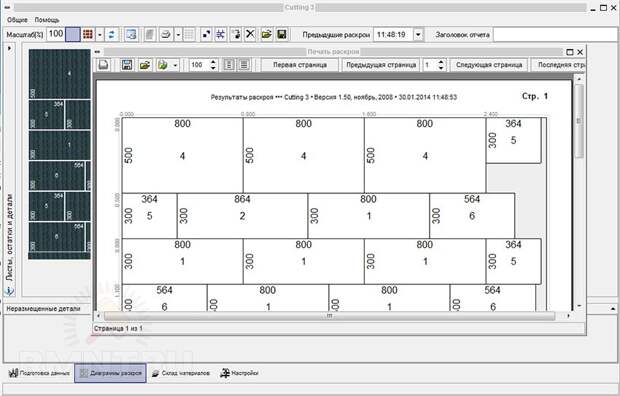Viewport: 620px width, 396px height.
Task: Switch to Склад материалов tab
Action: coord(181,373)
